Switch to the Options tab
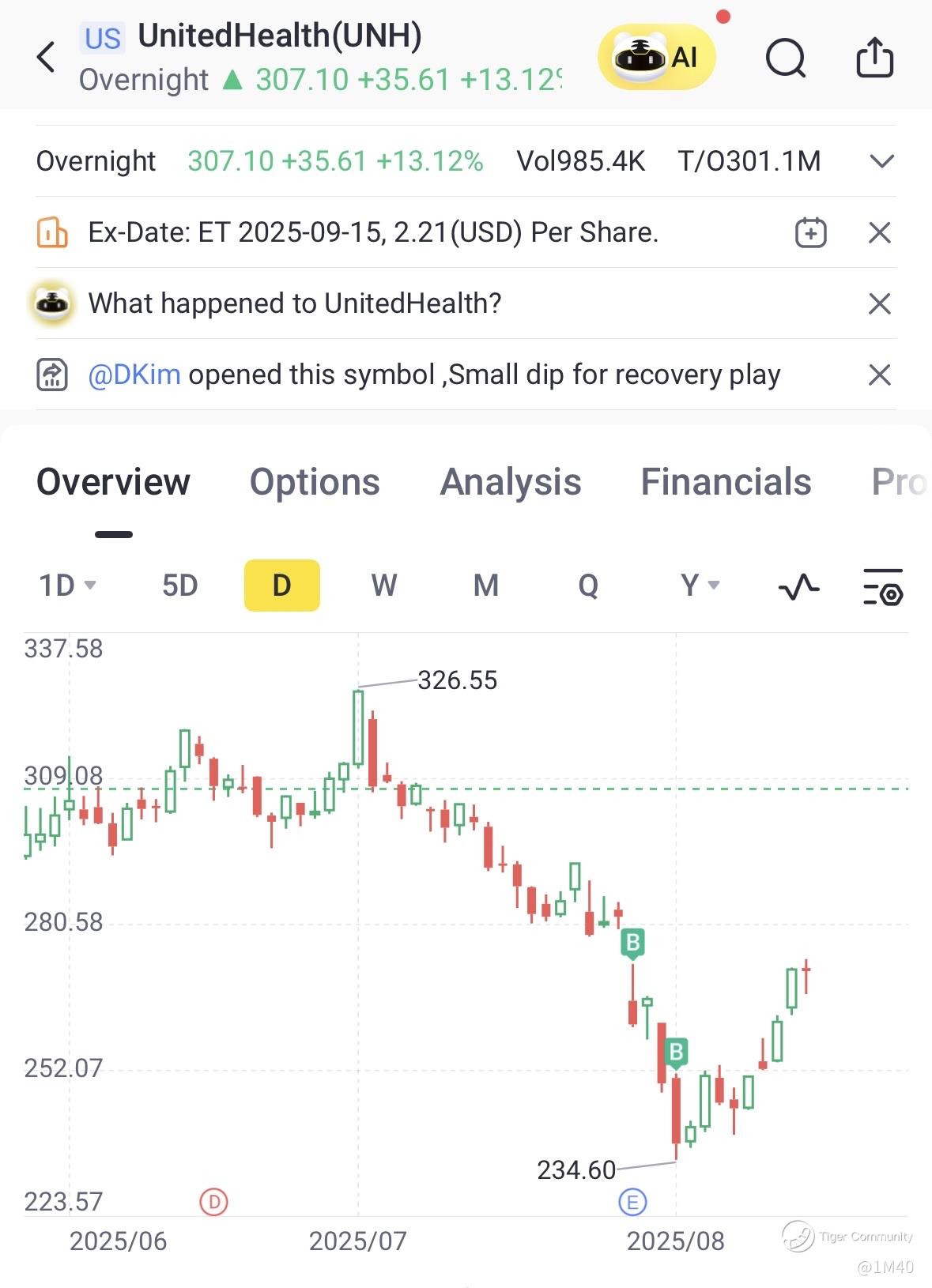Image resolution: width=932 pixels, height=1288 pixels. (315, 482)
